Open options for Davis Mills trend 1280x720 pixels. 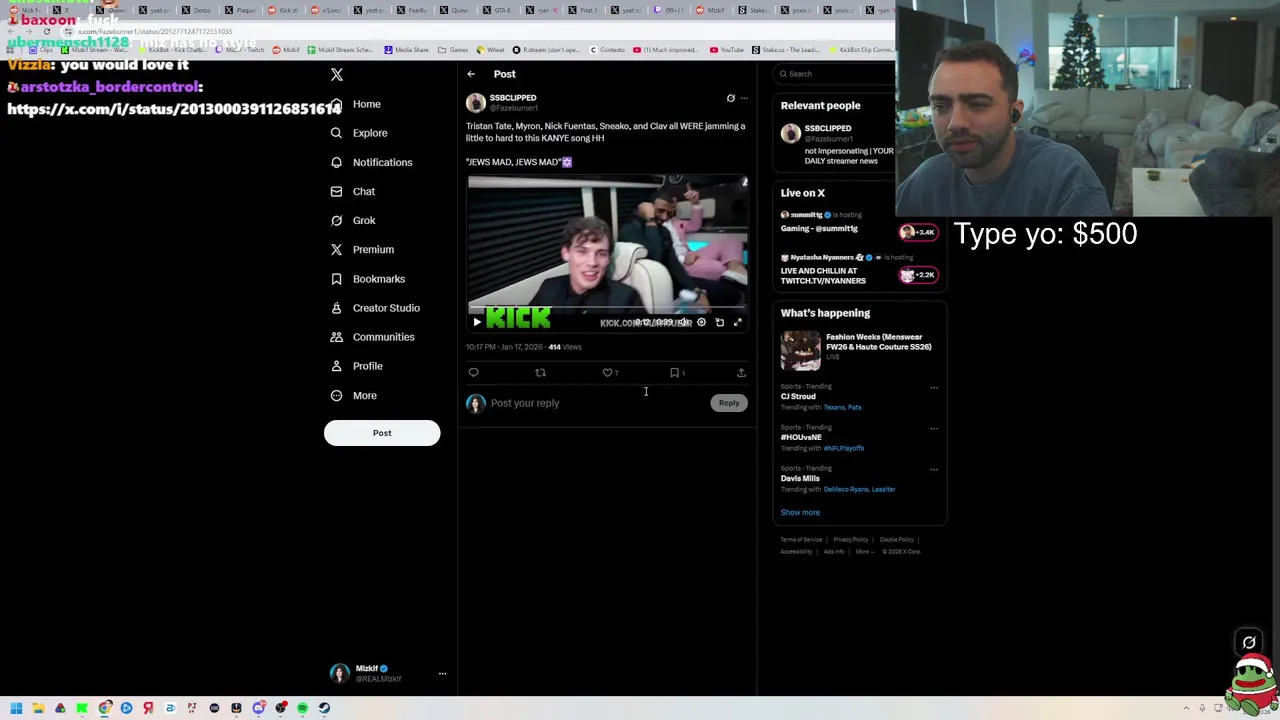pos(934,469)
